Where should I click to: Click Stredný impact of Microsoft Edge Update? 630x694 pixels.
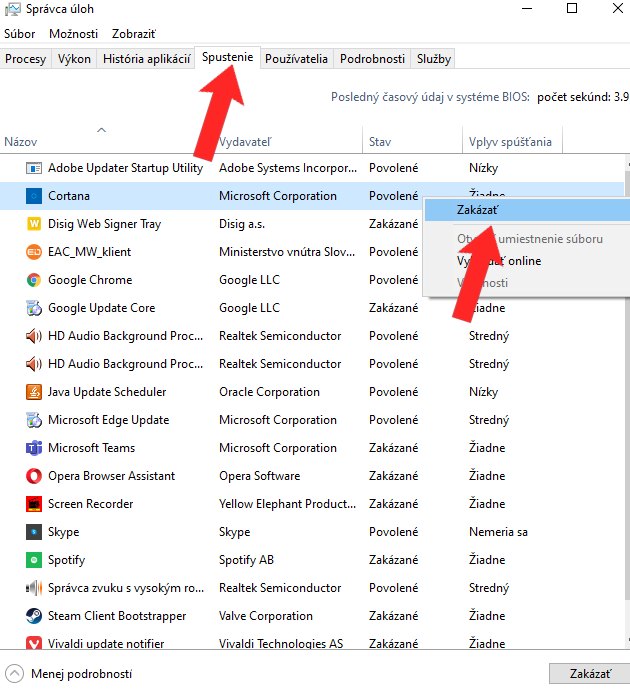coord(489,420)
